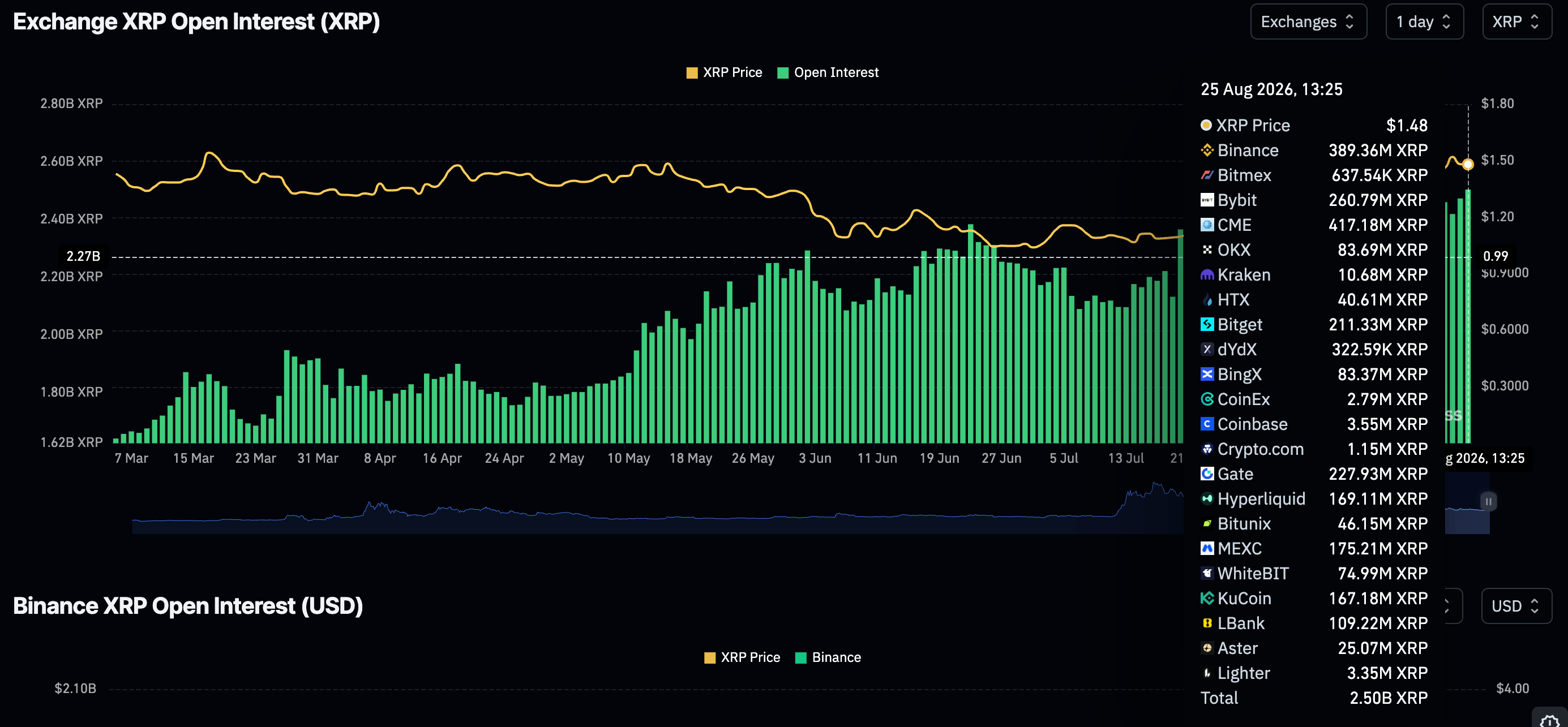
Task: Click the KuCoin logo icon
Action: point(1206,599)
